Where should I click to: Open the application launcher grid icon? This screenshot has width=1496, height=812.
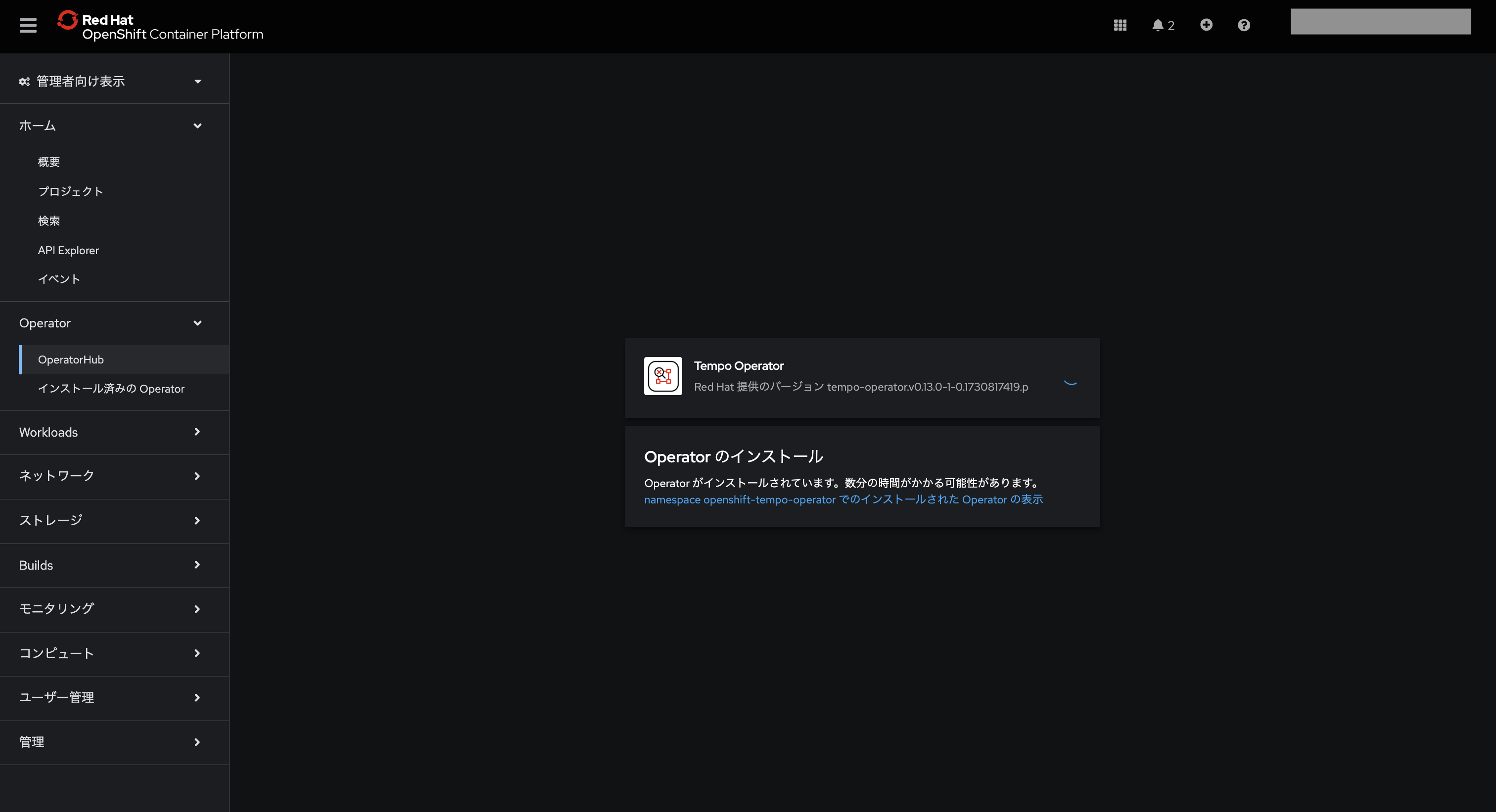click(x=1120, y=25)
